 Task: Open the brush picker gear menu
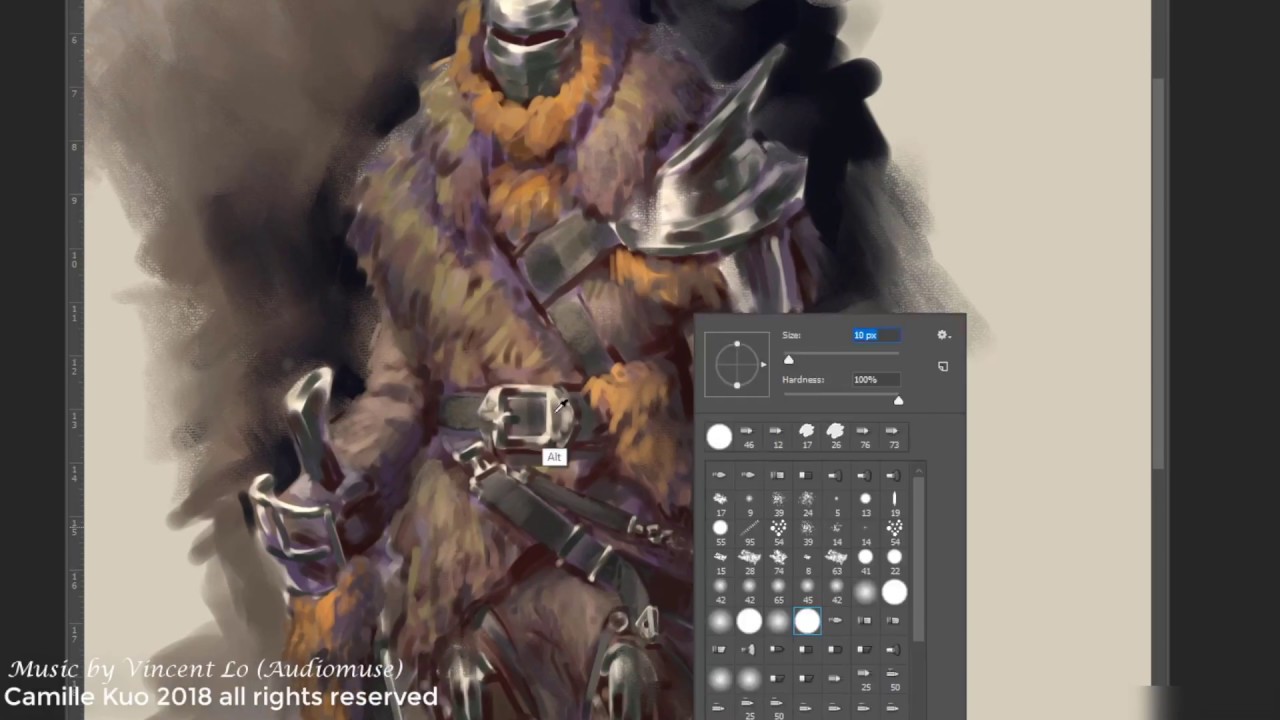coord(943,335)
